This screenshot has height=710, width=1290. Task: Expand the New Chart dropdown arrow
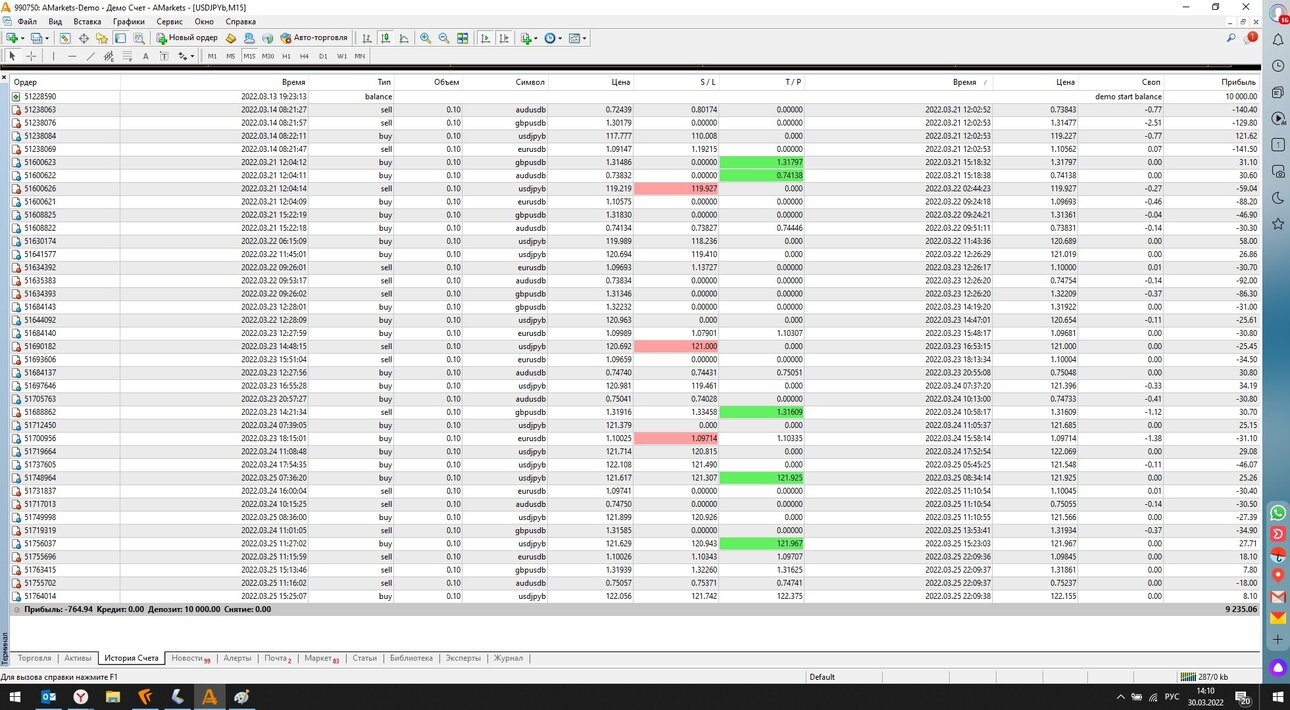(x=22, y=38)
